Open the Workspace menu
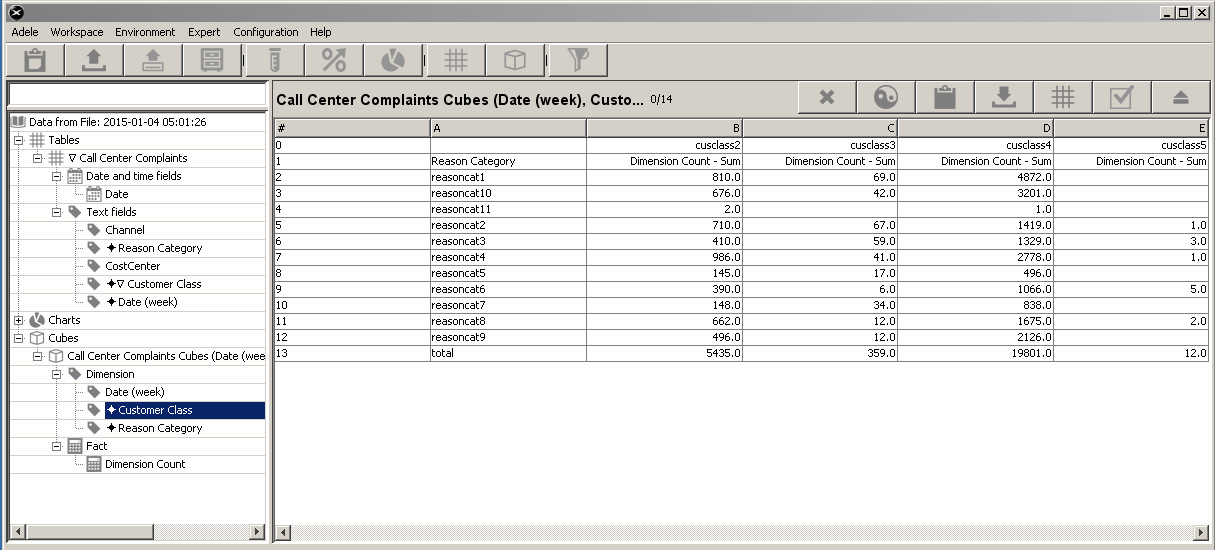 [x=77, y=32]
